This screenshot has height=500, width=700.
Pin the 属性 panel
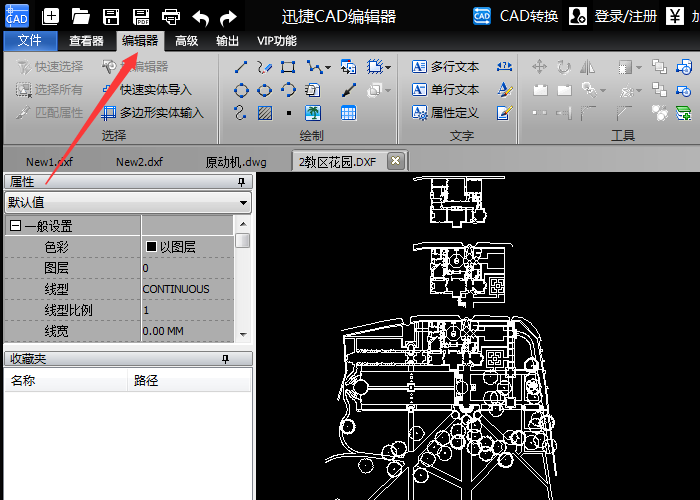(x=242, y=182)
